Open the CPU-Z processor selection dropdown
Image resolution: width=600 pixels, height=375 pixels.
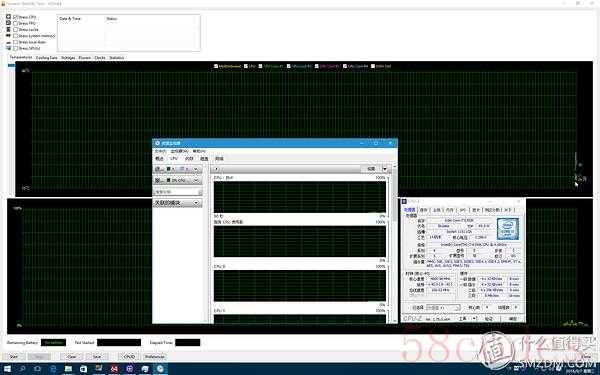(x=443, y=308)
